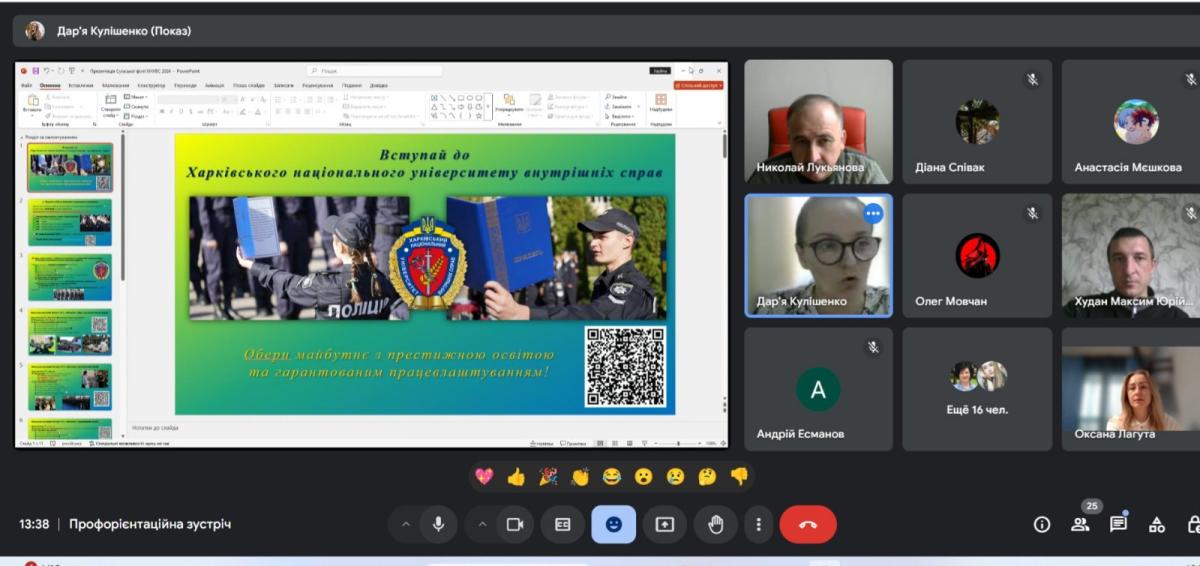Click the PowerPoint zoom slider in status bar

coord(678,443)
